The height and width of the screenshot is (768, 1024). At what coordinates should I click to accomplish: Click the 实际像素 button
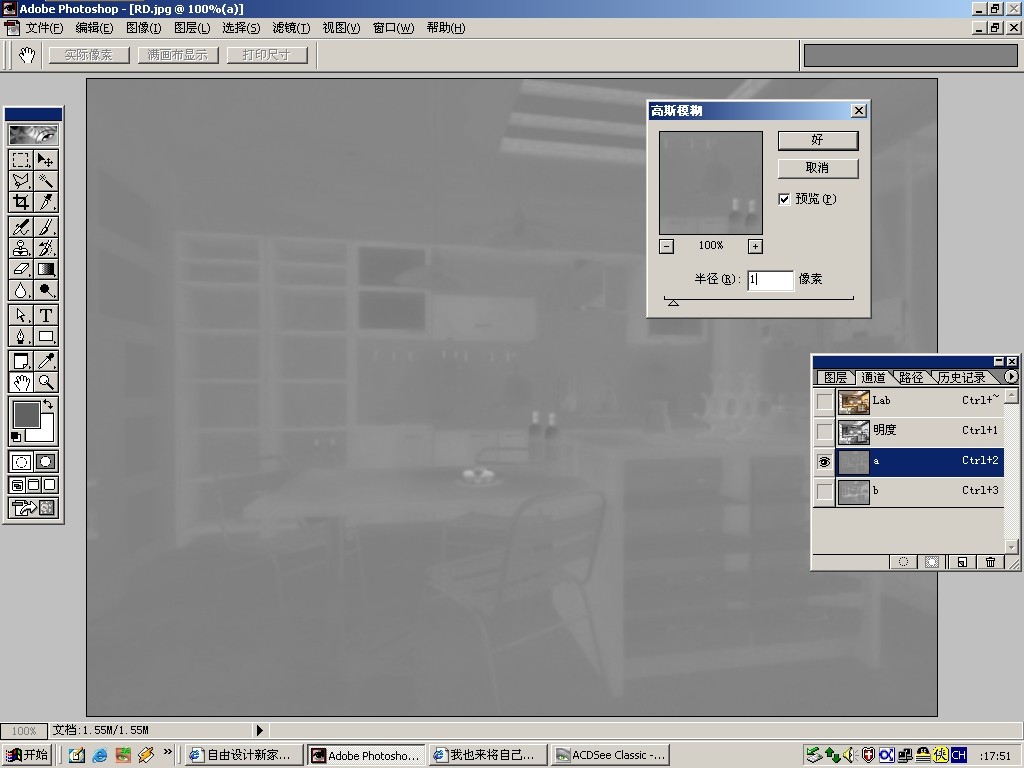coord(89,55)
